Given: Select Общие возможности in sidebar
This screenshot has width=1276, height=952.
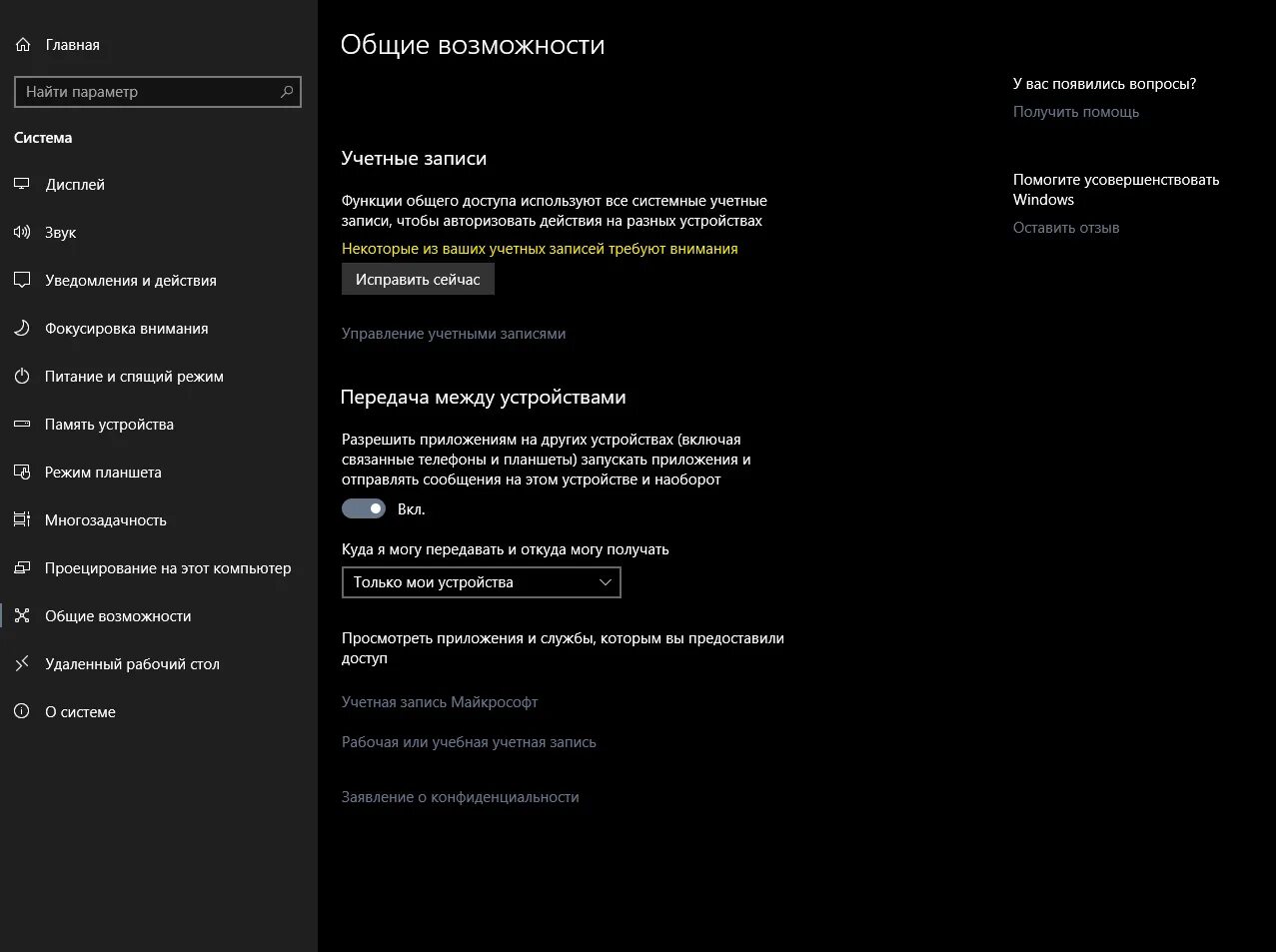Looking at the screenshot, I should click(159, 616).
